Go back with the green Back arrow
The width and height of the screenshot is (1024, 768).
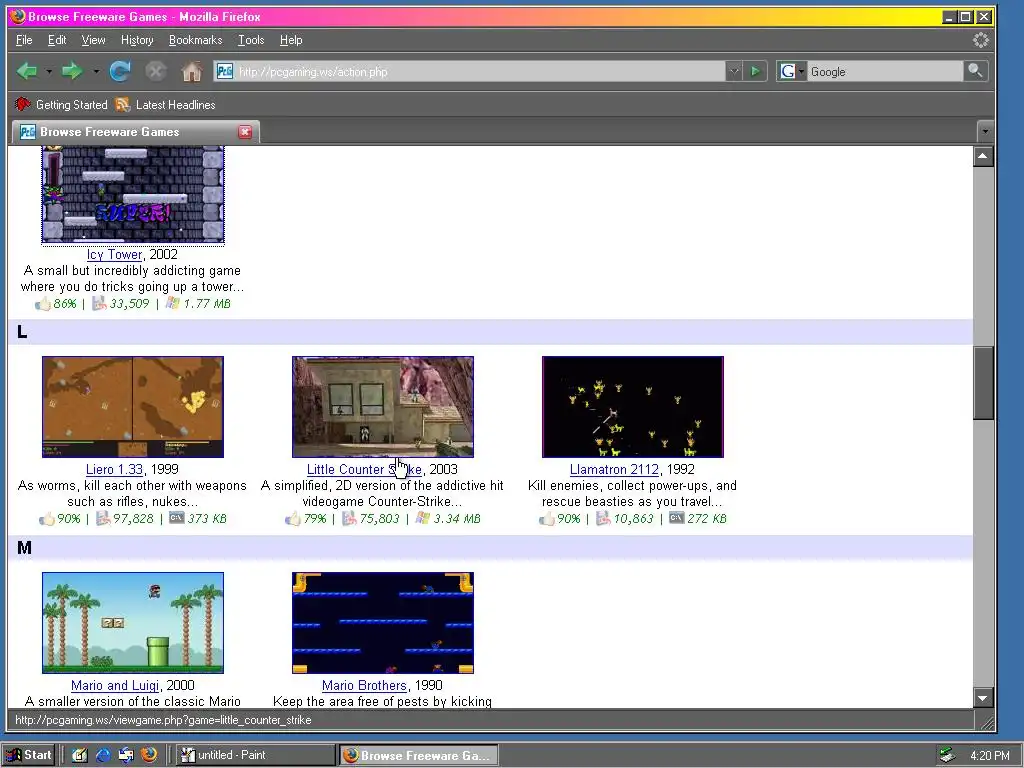[27, 71]
